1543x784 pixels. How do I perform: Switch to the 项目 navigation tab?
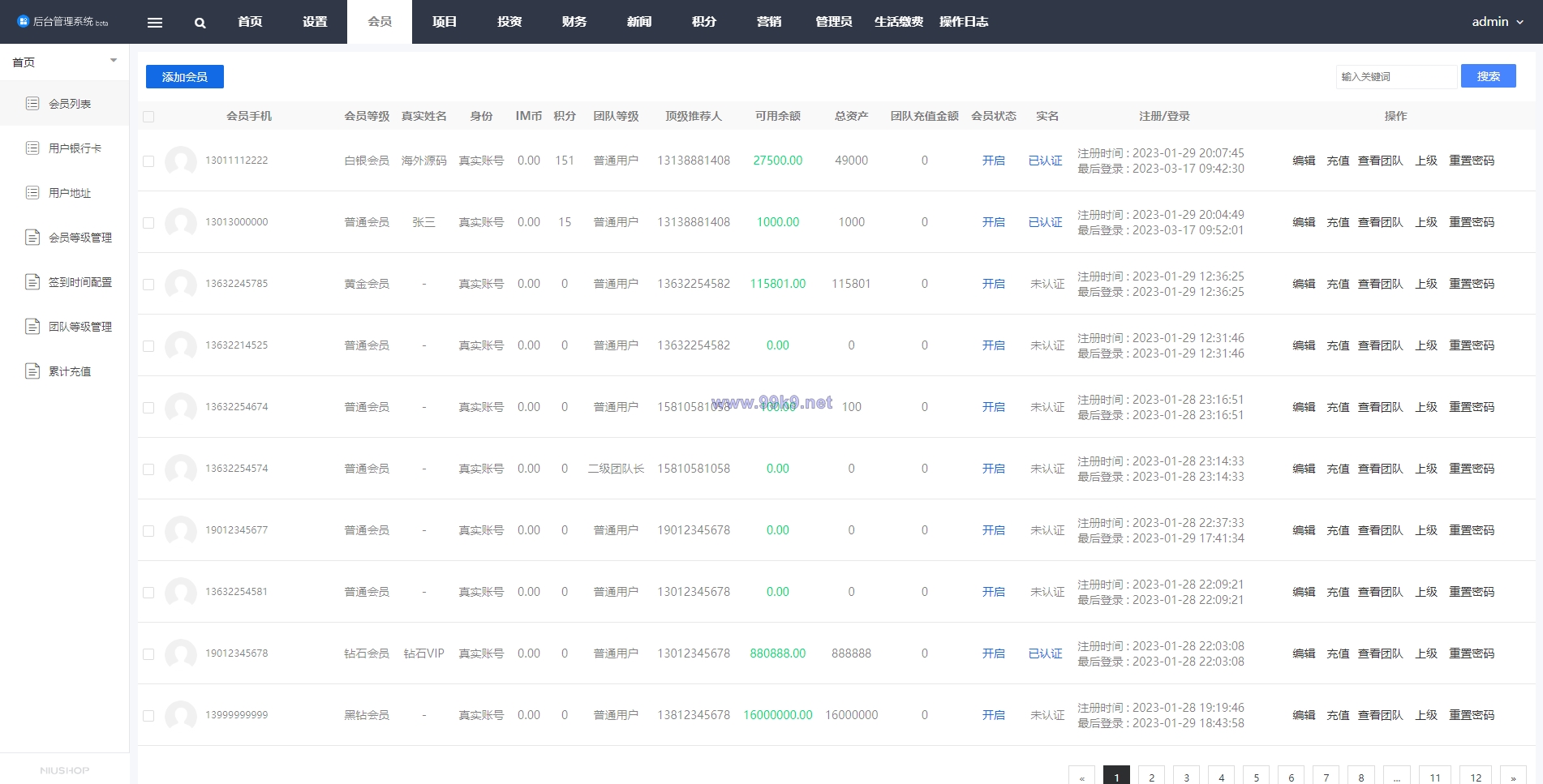[x=445, y=22]
